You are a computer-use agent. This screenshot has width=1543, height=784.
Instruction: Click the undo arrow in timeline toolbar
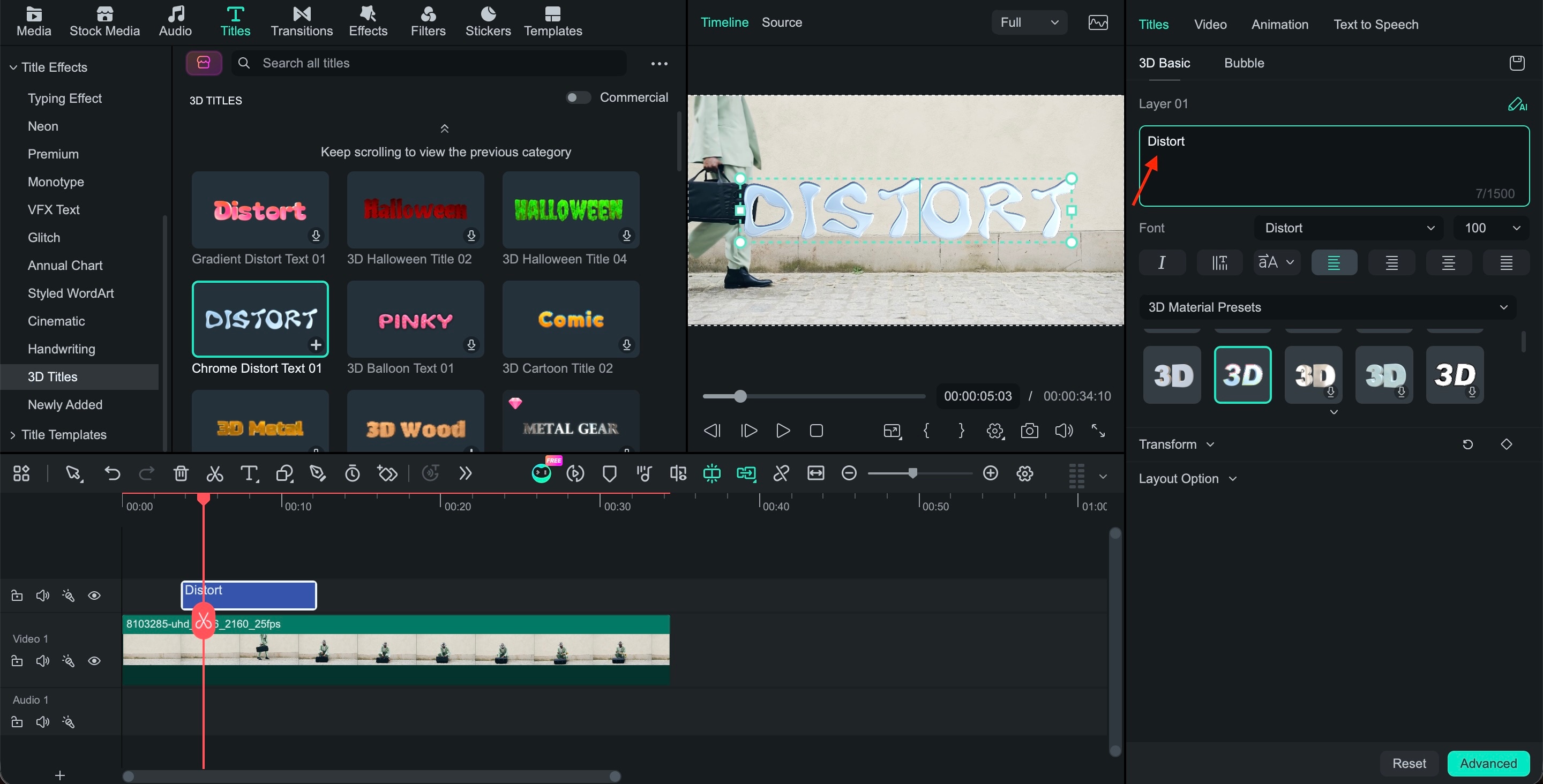(x=112, y=474)
